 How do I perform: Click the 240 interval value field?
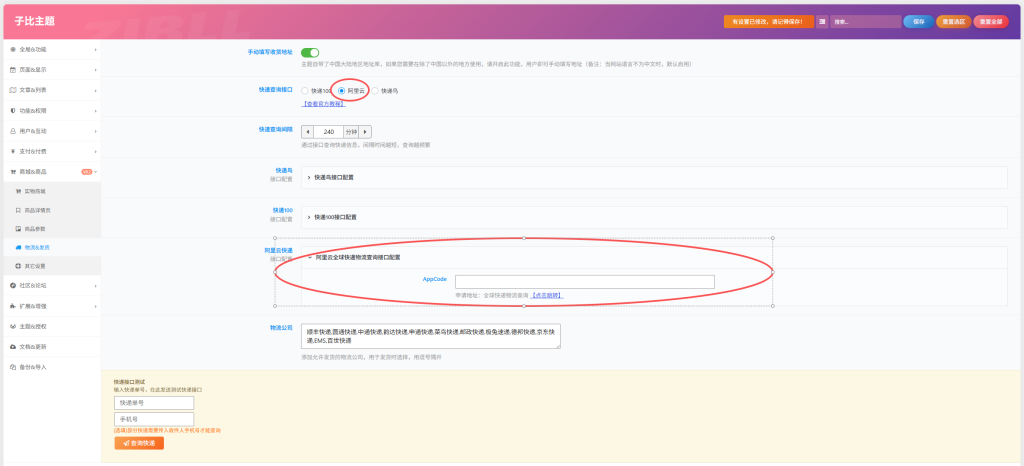tap(329, 132)
